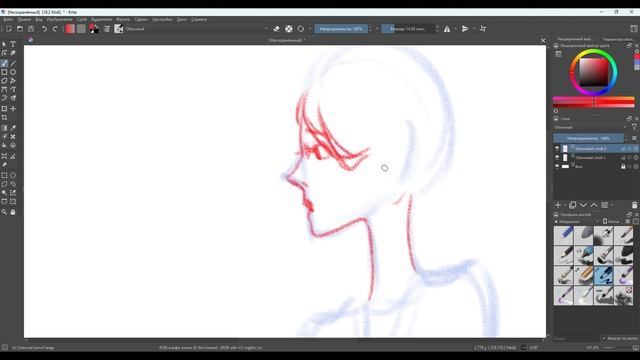
Task: Select the Rectangle shape tool
Action: click(4, 72)
